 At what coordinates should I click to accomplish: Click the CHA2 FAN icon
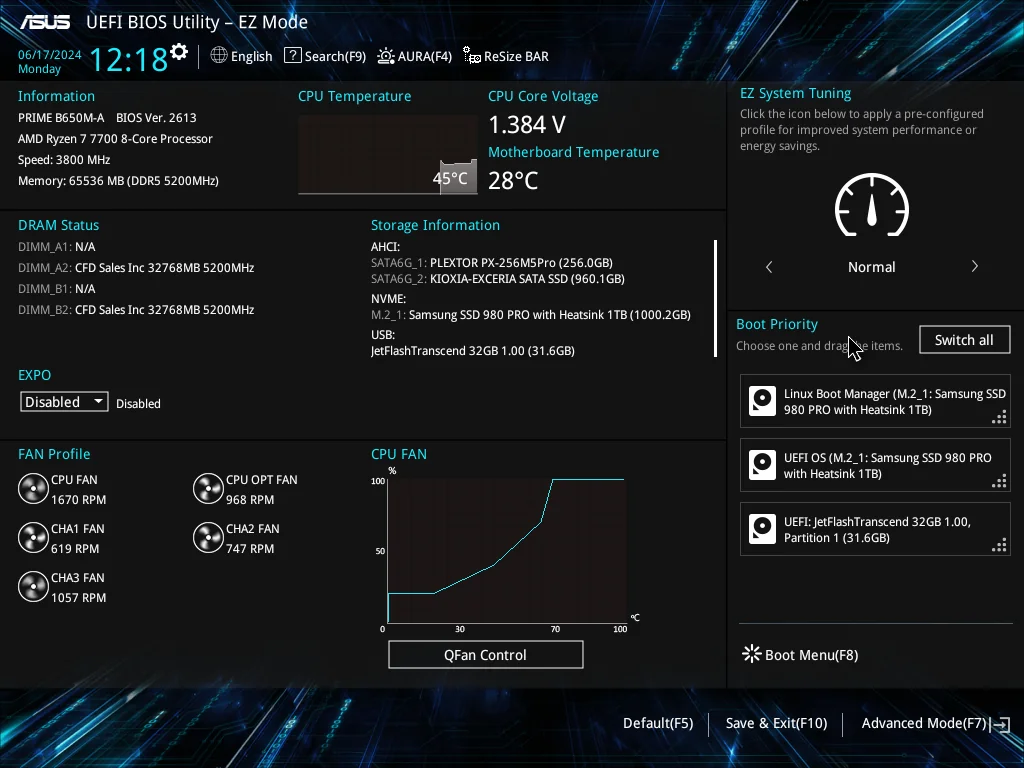click(x=208, y=537)
